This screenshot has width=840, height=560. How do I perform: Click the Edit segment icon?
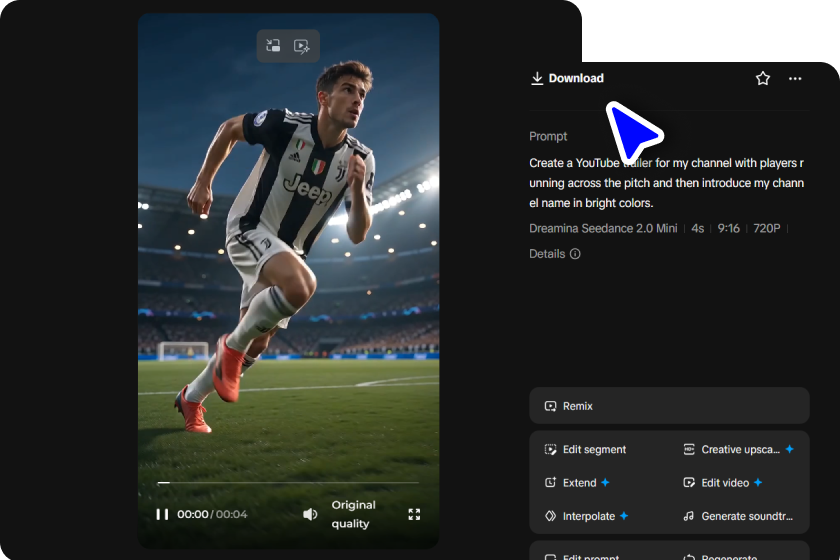click(x=550, y=450)
